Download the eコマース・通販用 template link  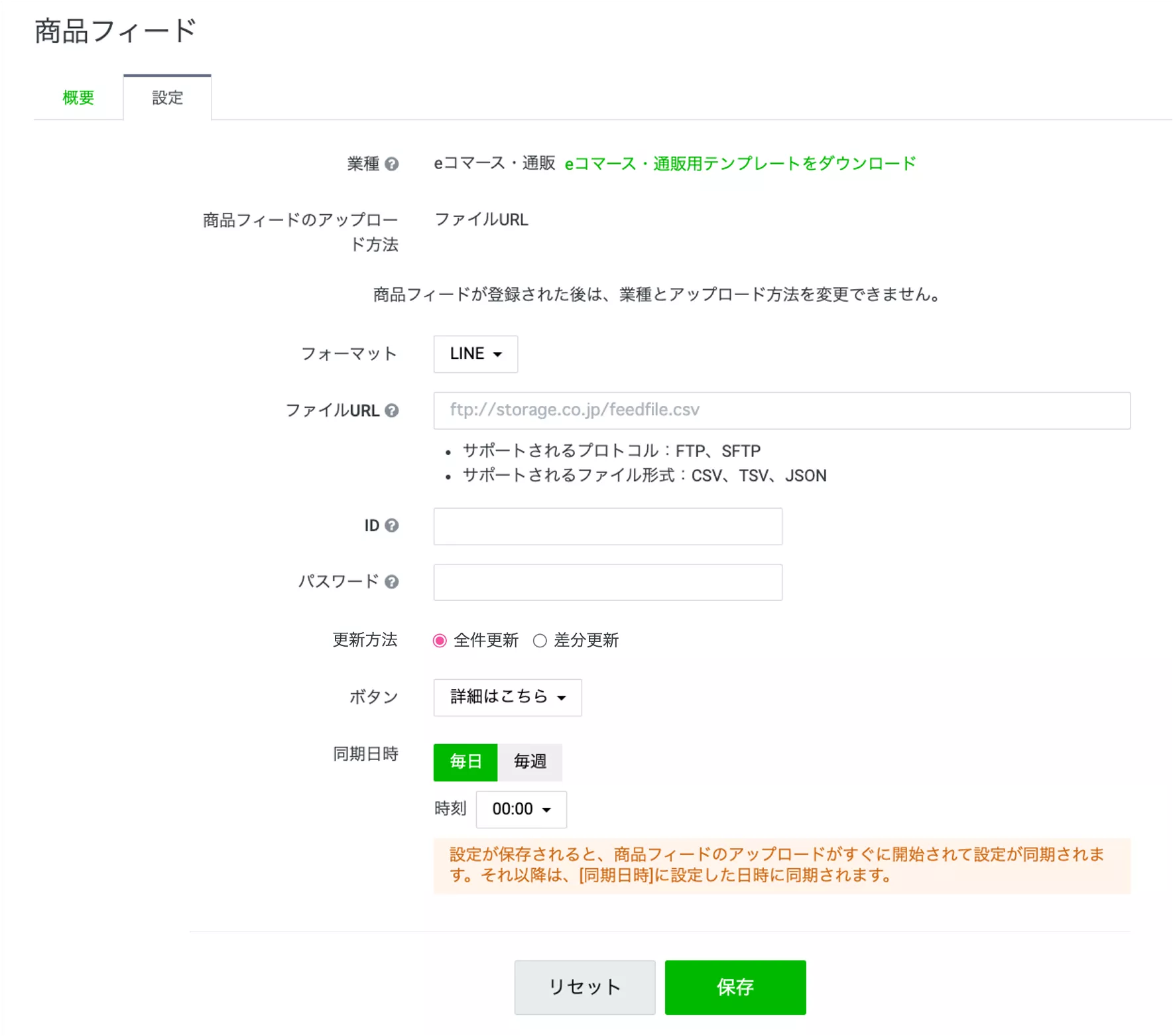click(x=740, y=164)
